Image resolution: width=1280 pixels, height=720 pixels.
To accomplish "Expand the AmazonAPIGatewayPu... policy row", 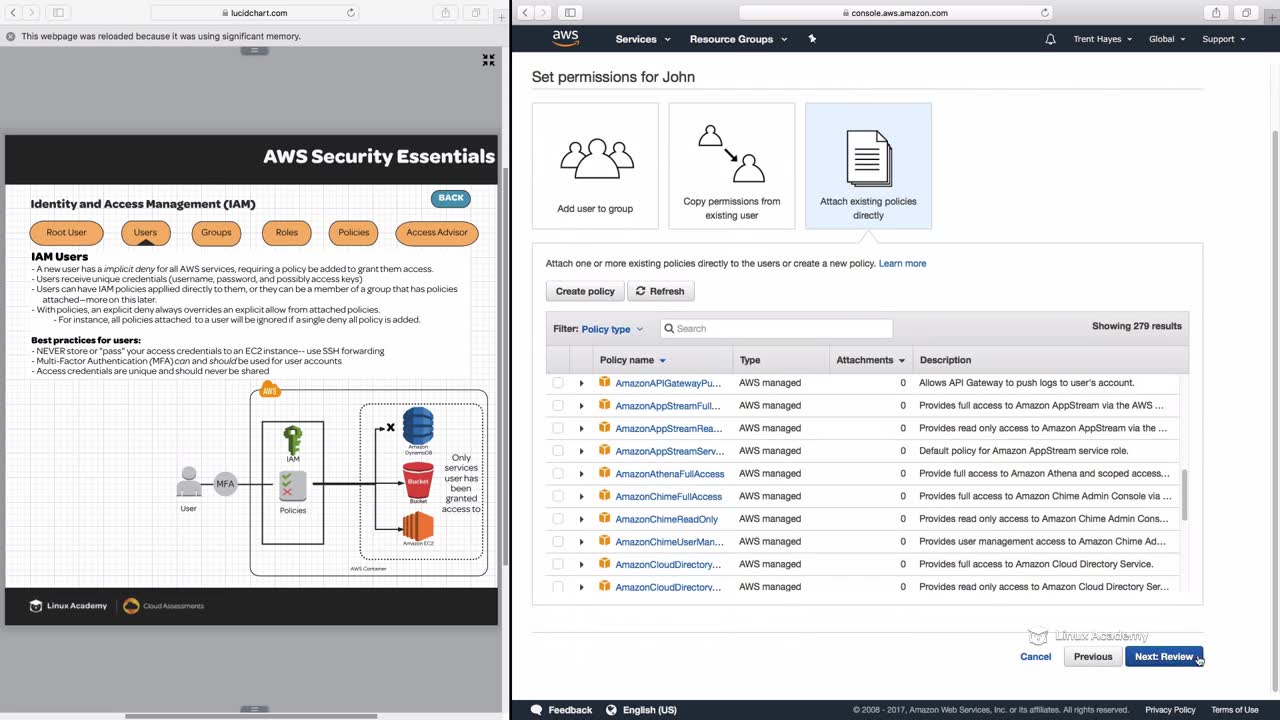I will (x=581, y=383).
